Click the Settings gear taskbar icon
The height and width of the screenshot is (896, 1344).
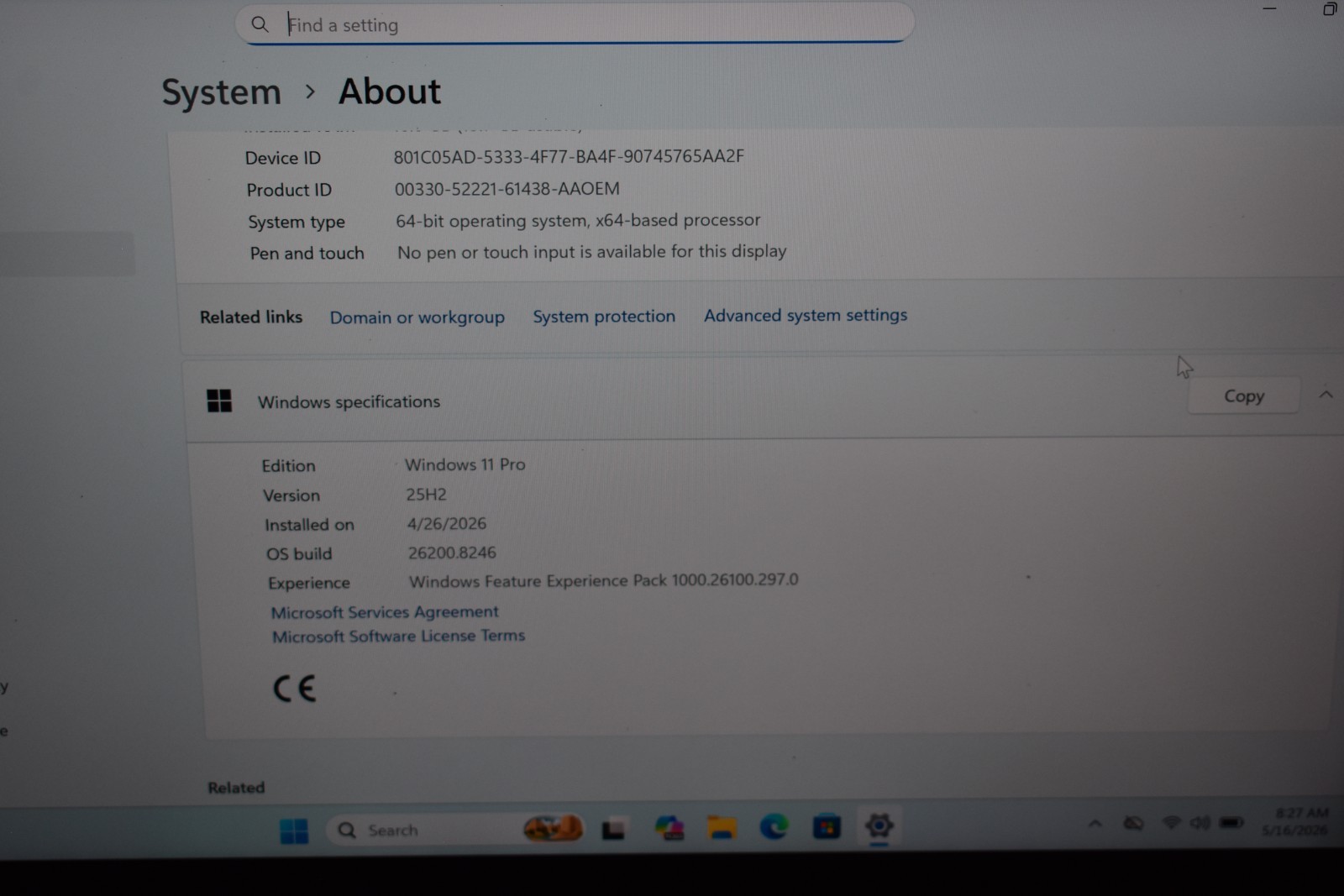click(x=879, y=826)
